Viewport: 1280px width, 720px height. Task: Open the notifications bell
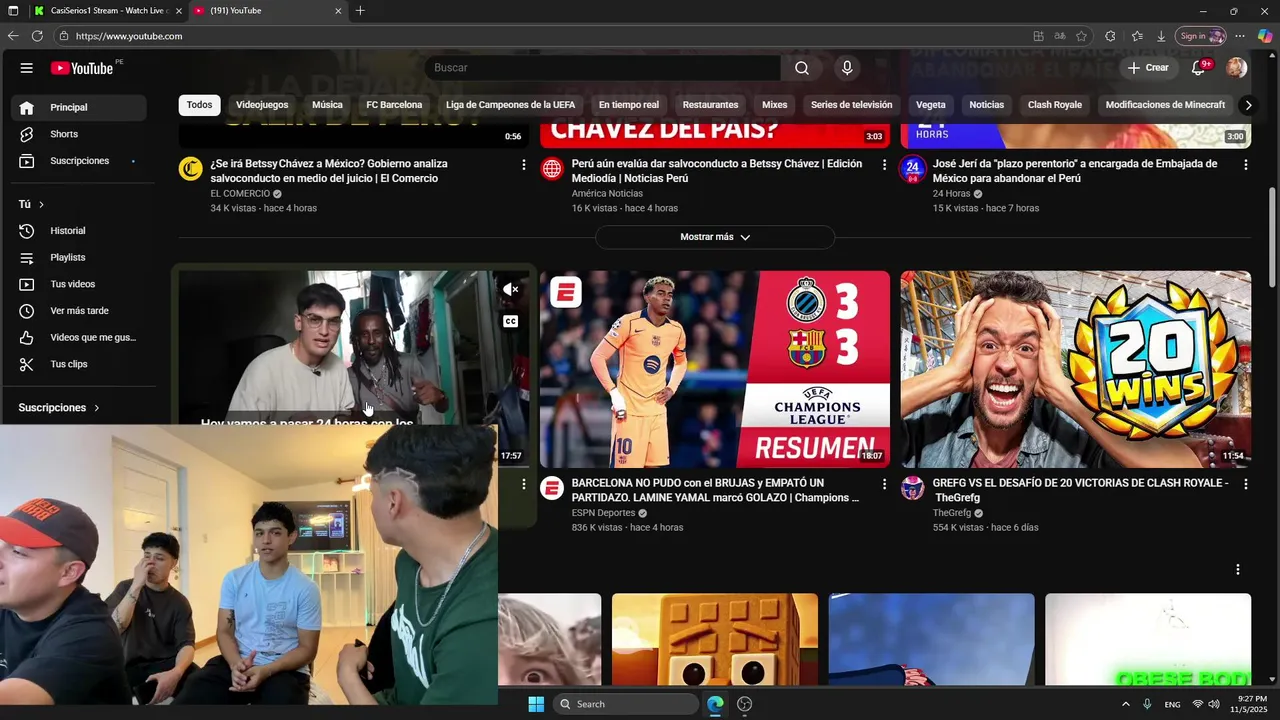pos(1199,68)
